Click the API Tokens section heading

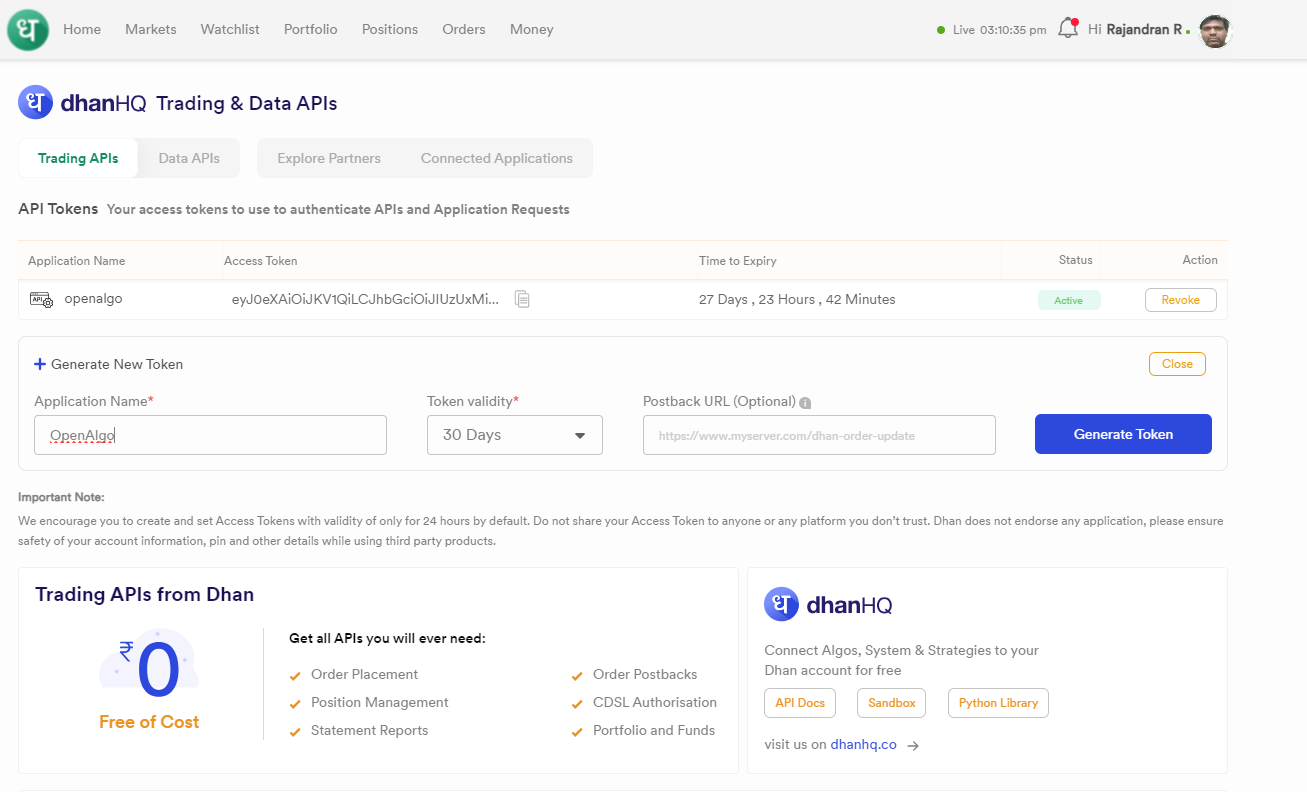pos(58,209)
